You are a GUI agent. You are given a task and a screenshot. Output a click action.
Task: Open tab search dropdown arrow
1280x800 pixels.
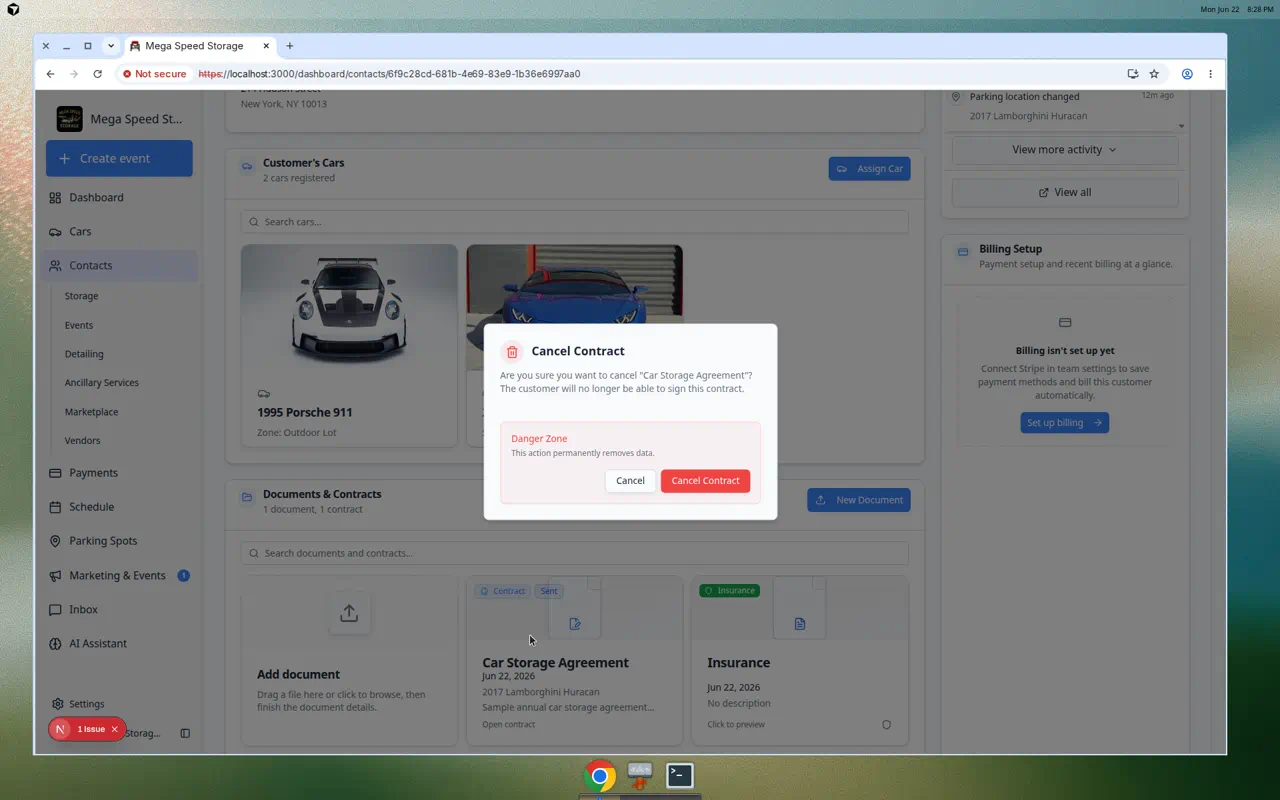pyautogui.click(x=111, y=46)
